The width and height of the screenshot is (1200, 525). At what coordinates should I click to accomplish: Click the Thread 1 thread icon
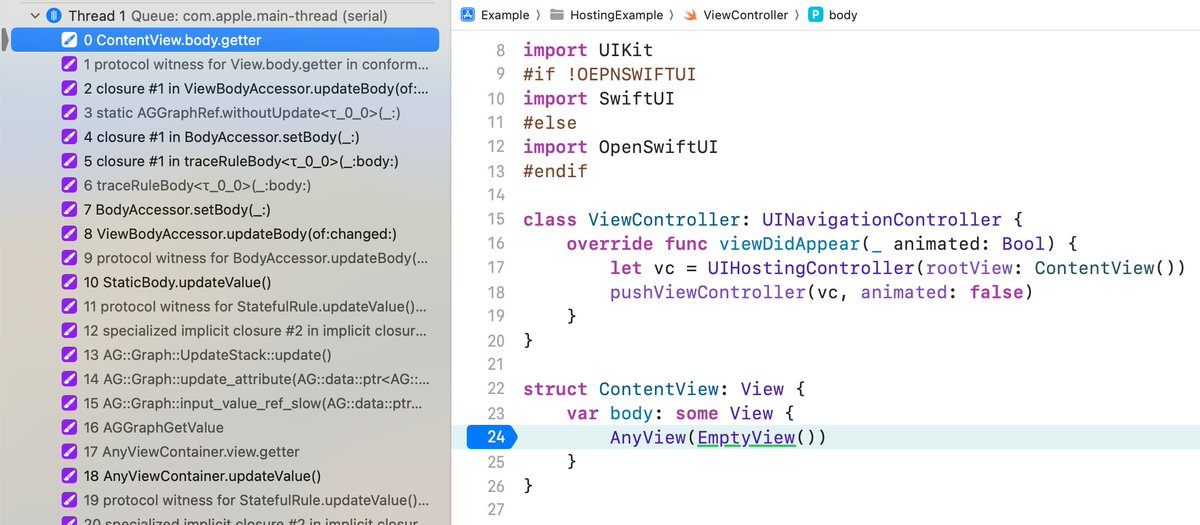pyautogui.click(x=55, y=16)
